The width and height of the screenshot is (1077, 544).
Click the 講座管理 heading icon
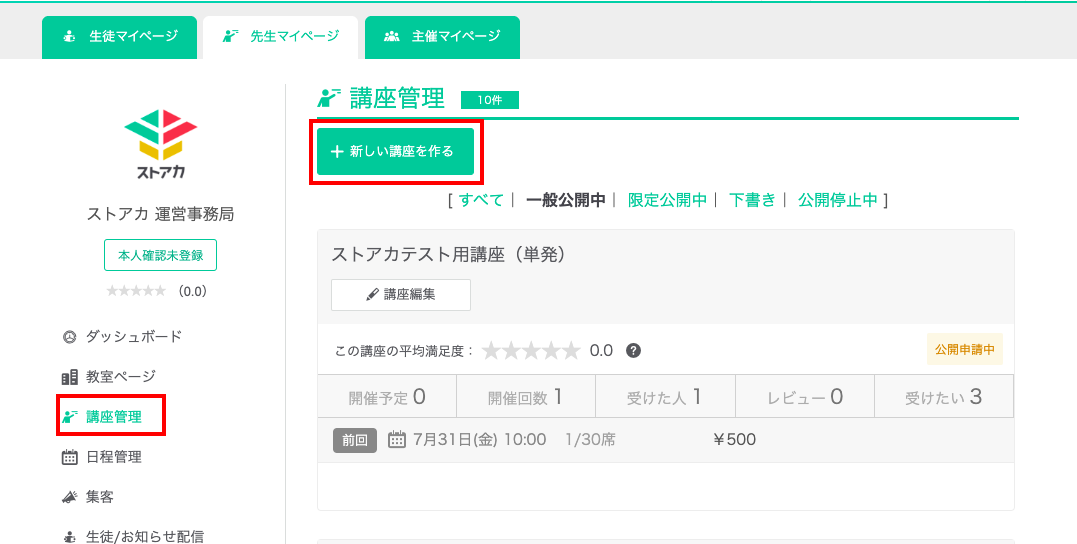tap(329, 99)
